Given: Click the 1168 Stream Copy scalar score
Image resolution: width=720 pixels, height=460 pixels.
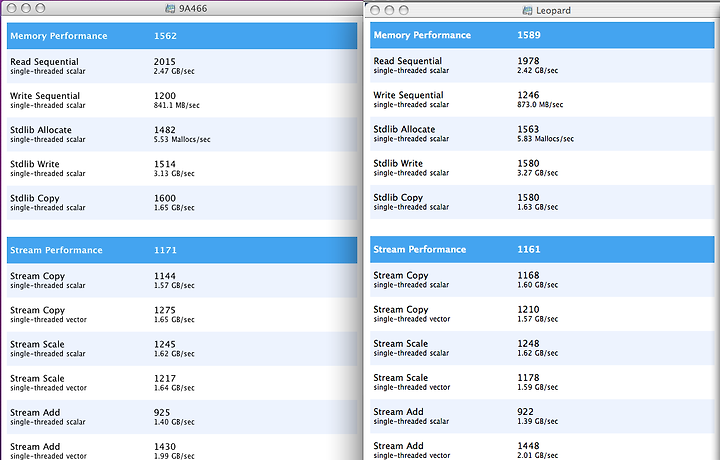Looking at the screenshot, I should click(x=529, y=275).
